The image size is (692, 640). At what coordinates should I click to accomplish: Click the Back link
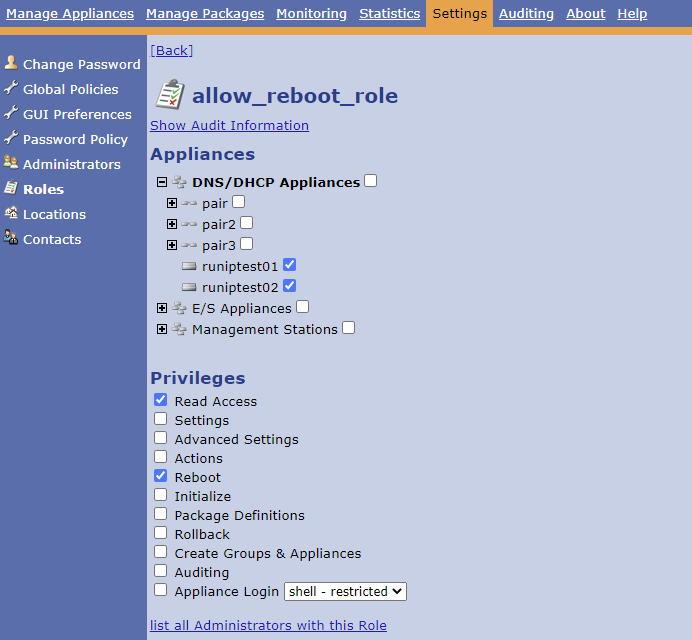point(171,50)
